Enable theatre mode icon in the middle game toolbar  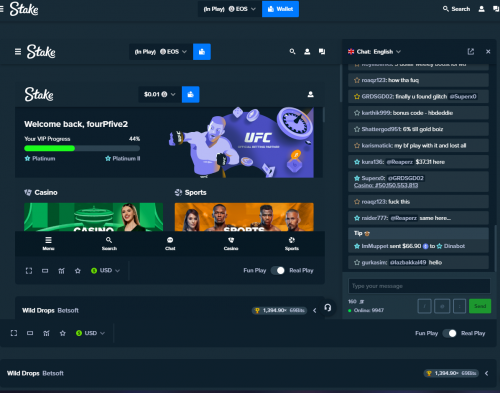pyautogui.click(x=45, y=271)
